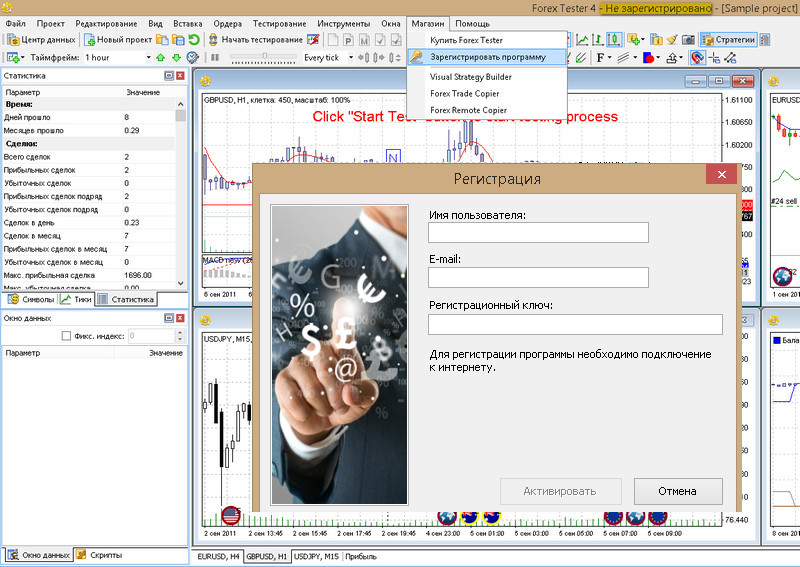Screen dimensions: 800x567
Task: Expand the add chart dropdown arrow
Action: pyautogui.click(x=22, y=58)
